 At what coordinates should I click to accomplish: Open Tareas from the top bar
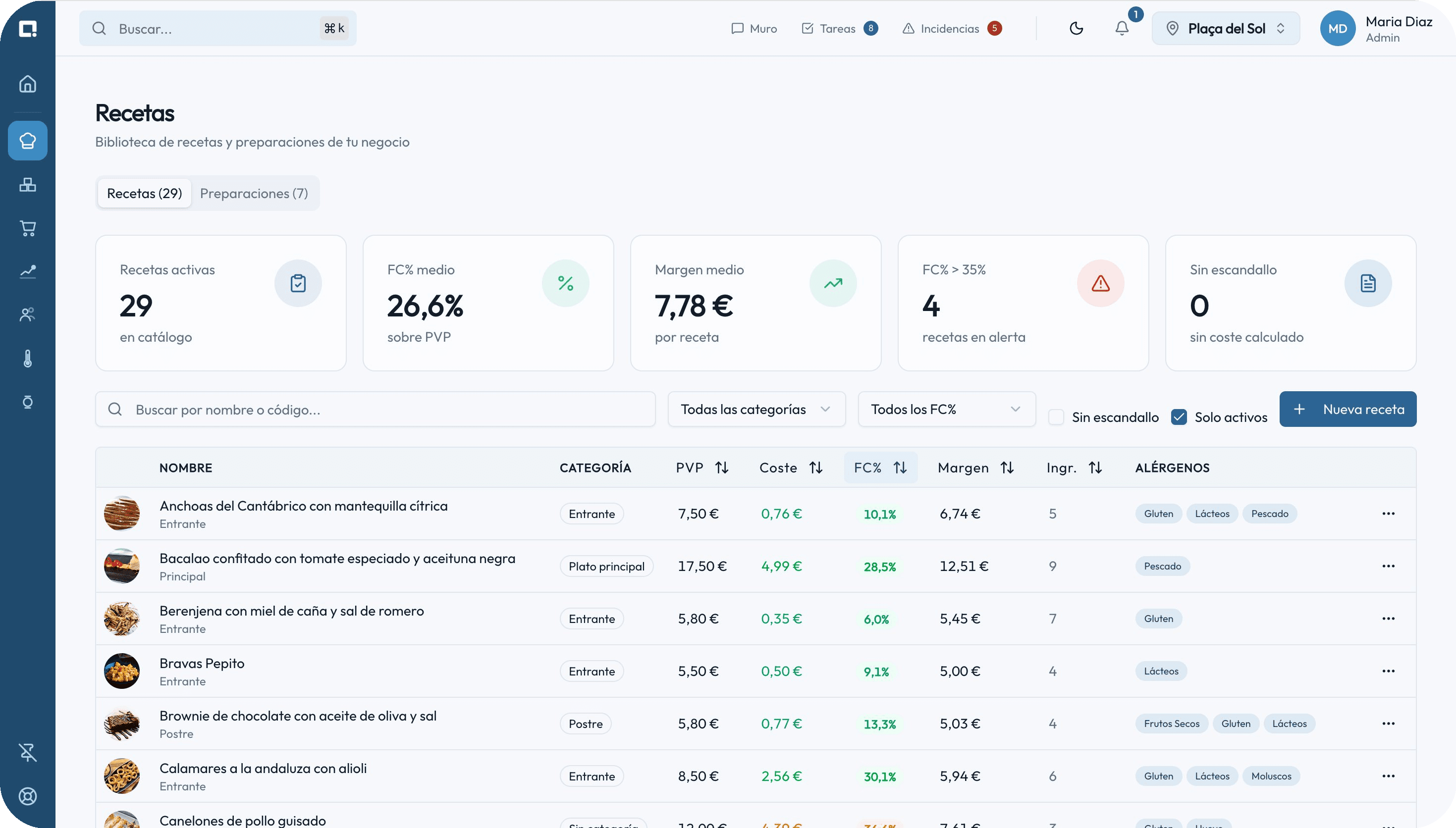pyautogui.click(x=840, y=28)
